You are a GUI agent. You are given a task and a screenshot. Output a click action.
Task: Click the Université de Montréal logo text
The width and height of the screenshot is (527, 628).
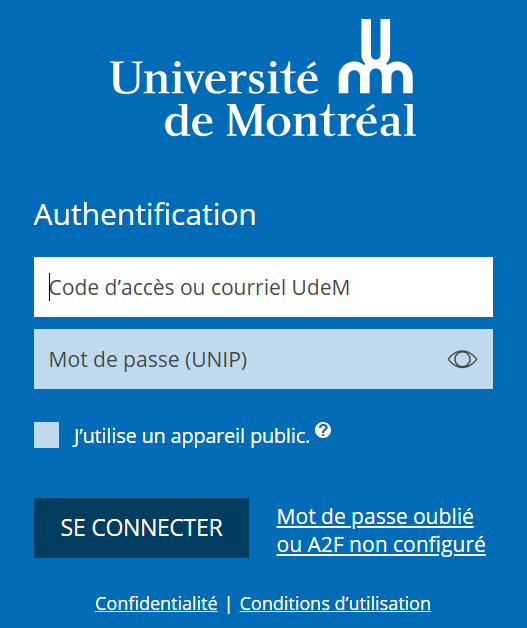pos(263,99)
